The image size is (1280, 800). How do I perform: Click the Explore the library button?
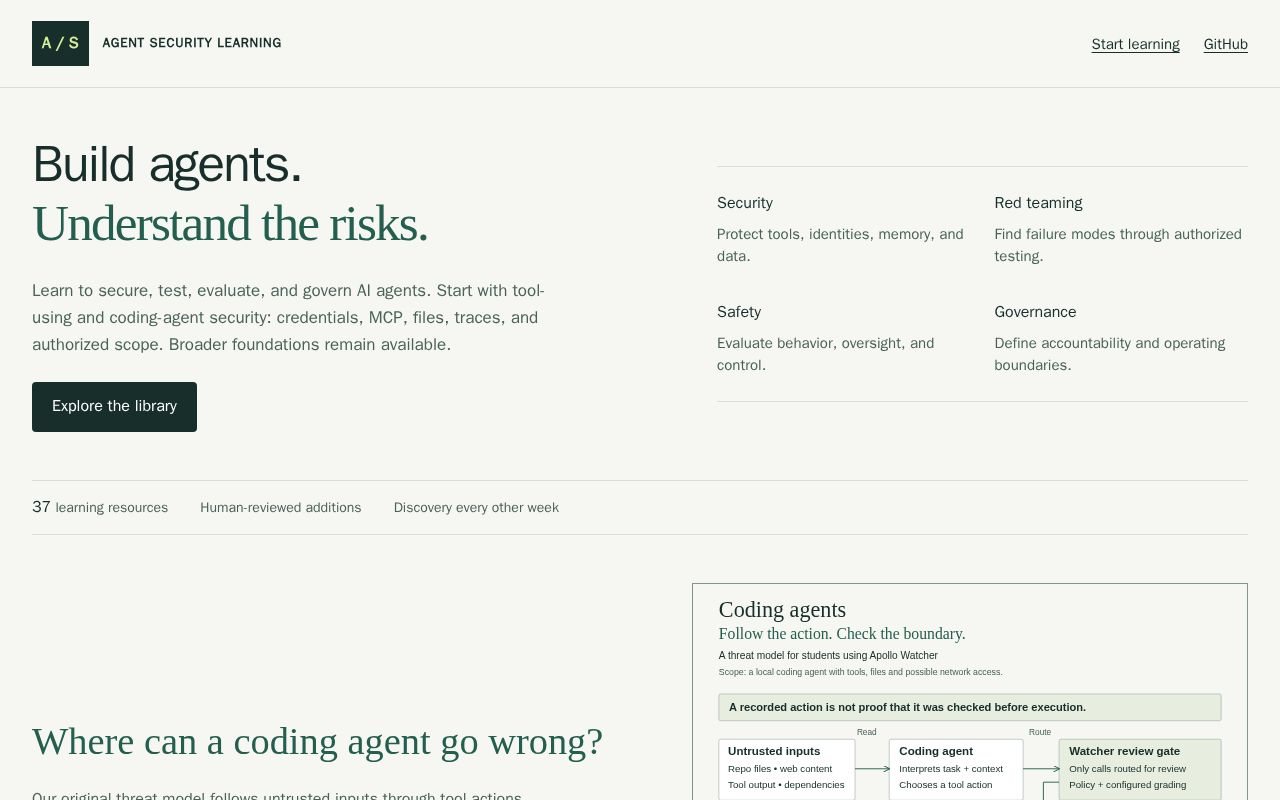(114, 407)
